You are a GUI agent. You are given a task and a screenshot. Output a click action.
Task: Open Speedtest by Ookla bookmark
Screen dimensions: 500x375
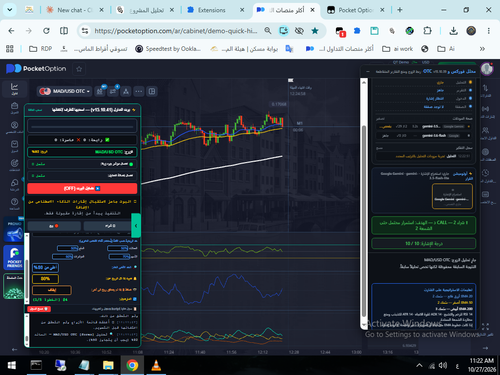click(x=168, y=49)
